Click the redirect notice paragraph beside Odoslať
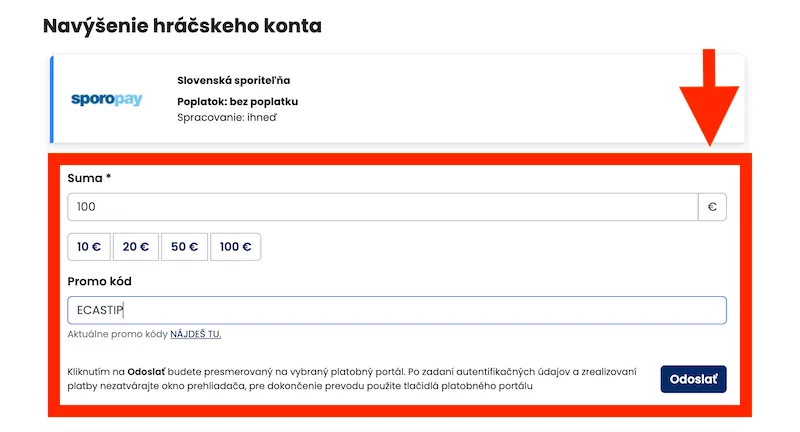 click(352, 379)
